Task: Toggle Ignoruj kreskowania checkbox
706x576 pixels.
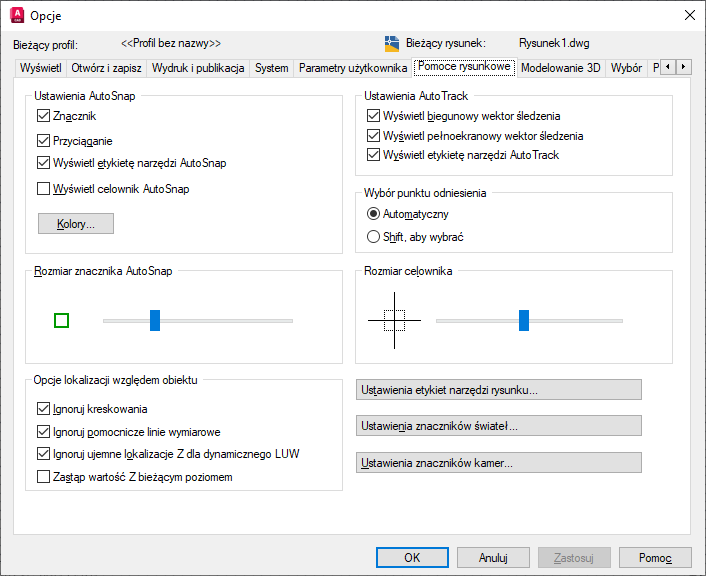Action: point(43,409)
